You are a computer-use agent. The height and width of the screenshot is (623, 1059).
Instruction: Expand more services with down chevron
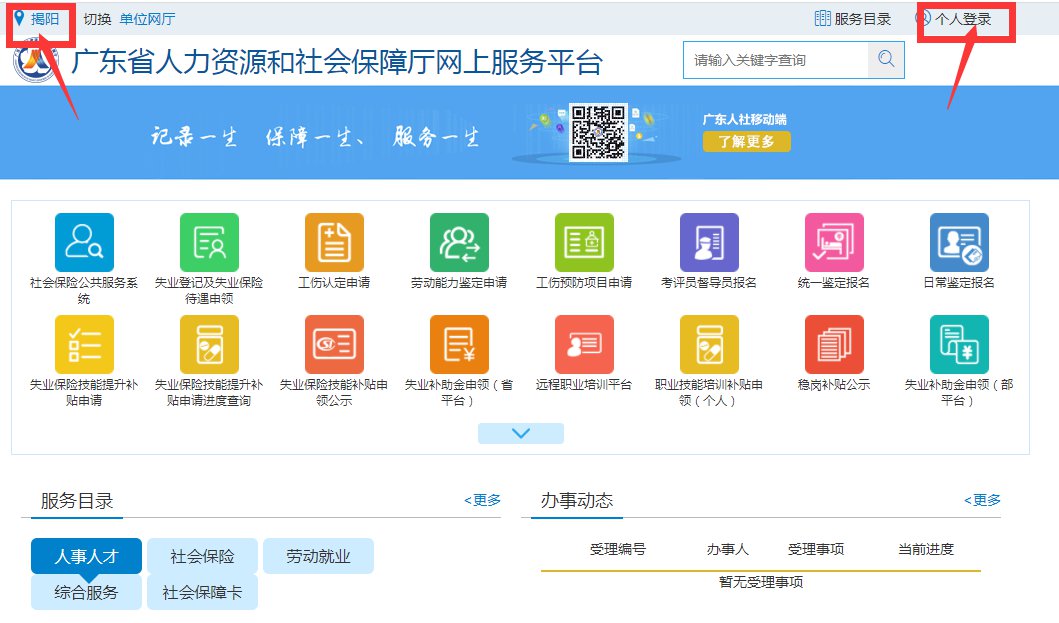520,433
